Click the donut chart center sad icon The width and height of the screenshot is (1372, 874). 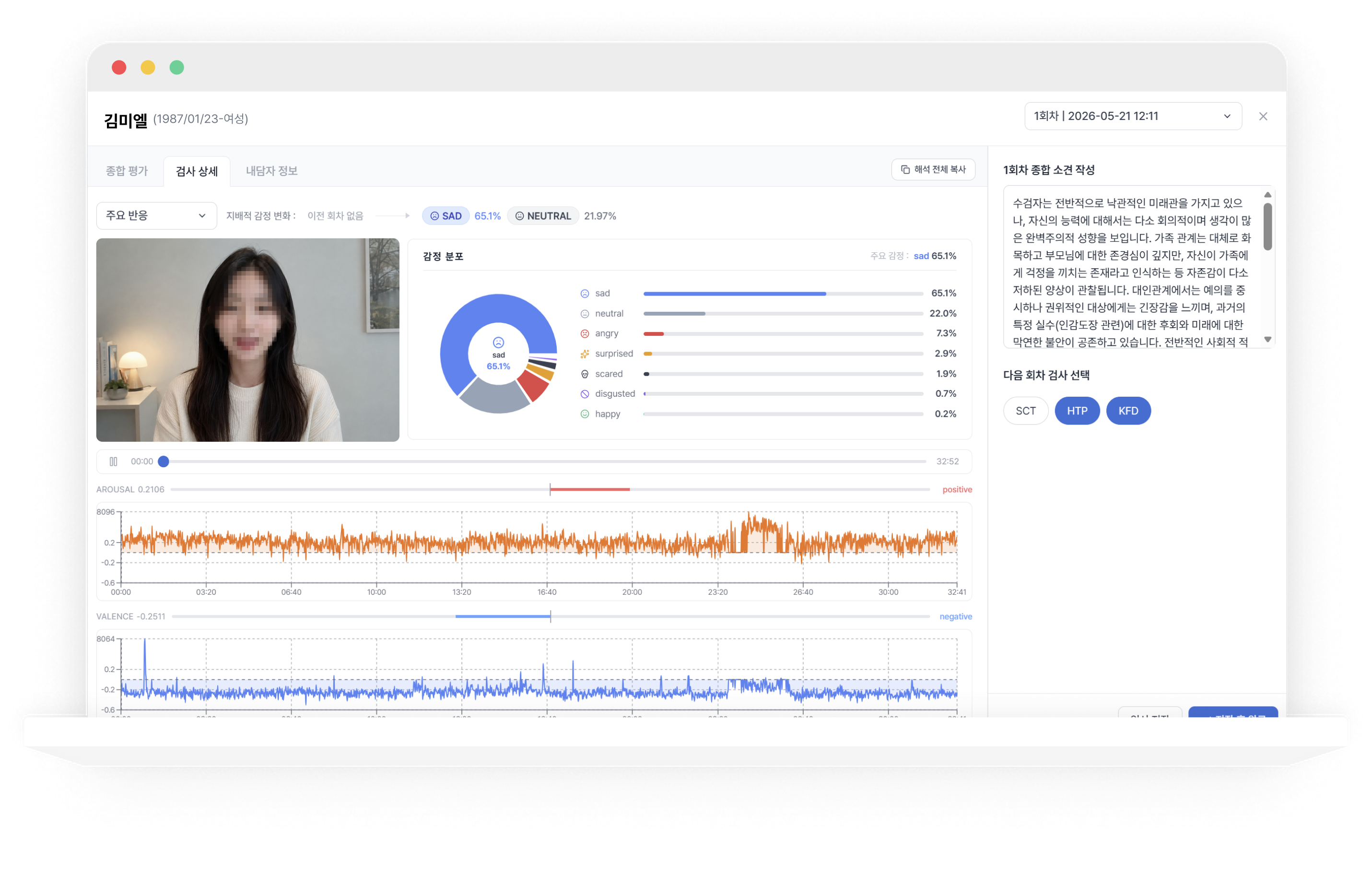pyautogui.click(x=499, y=343)
